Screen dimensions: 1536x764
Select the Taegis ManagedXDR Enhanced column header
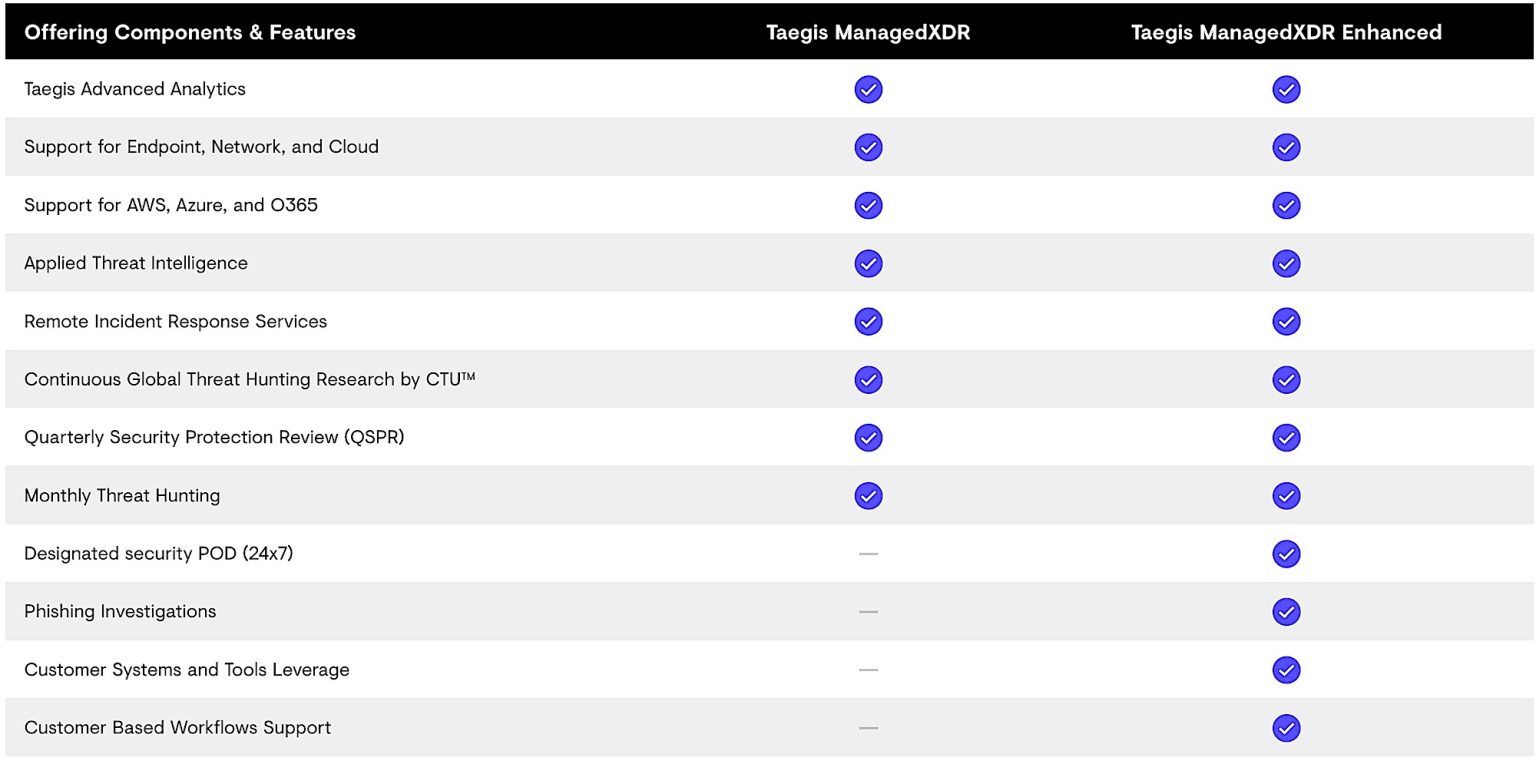pos(1286,31)
